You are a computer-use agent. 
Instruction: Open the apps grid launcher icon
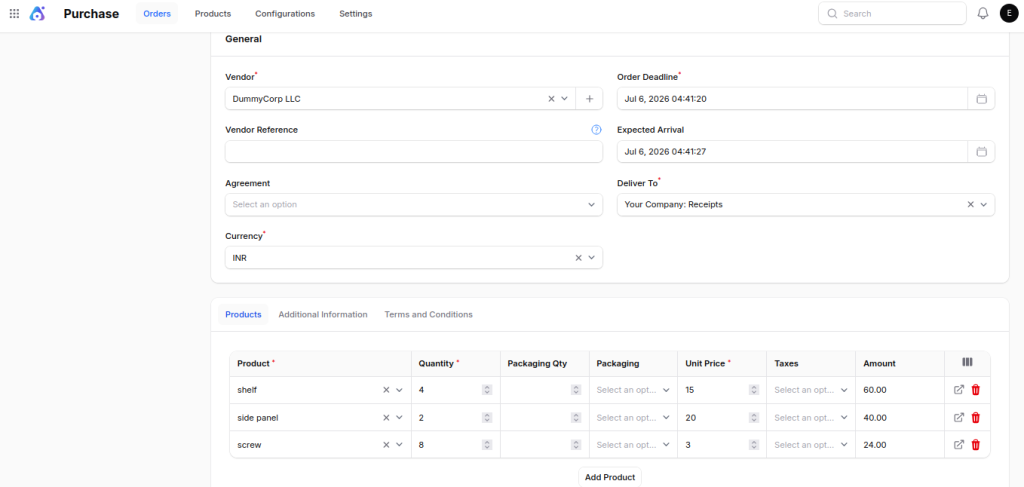tap(14, 14)
